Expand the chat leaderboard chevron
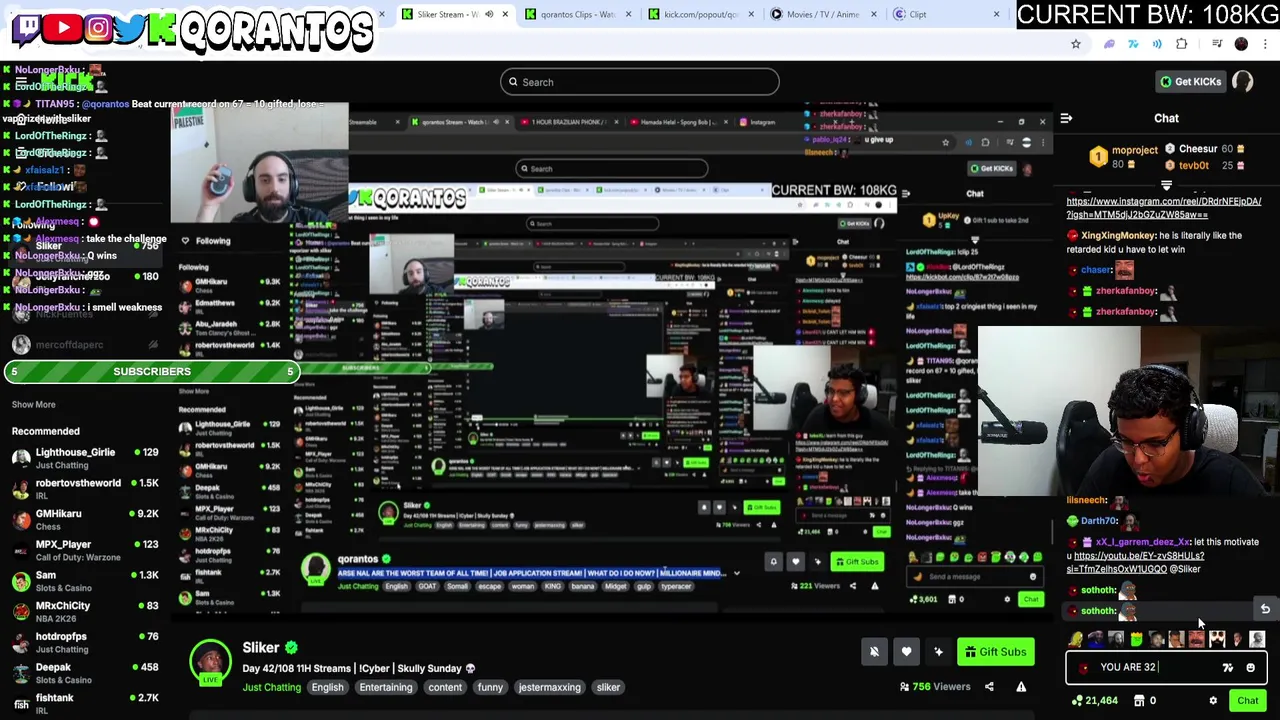This screenshot has width=1280, height=720. click(1166, 186)
